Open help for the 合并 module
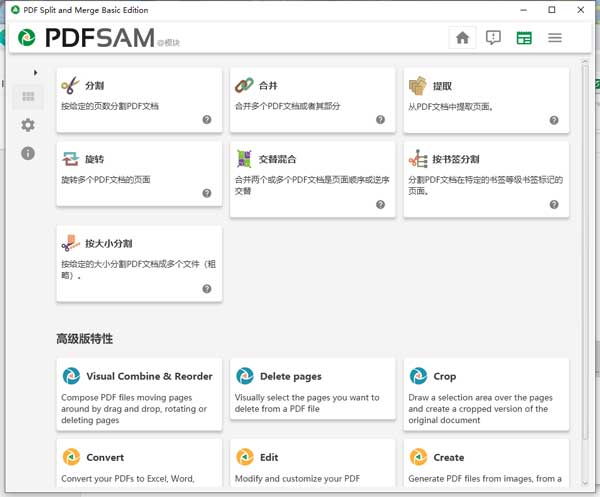 [x=380, y=119]
